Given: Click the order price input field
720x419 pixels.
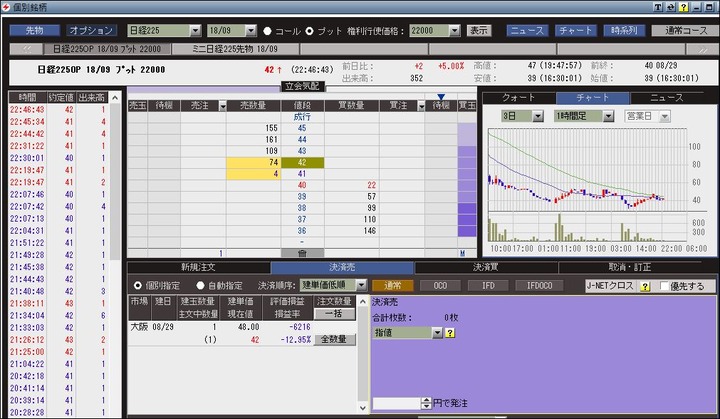Looking at the screenshot, I should pos(397,403).
